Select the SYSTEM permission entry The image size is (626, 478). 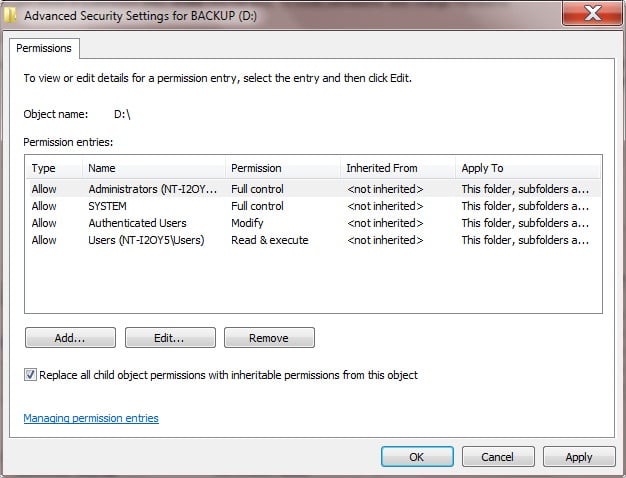[x=110, y=206]
